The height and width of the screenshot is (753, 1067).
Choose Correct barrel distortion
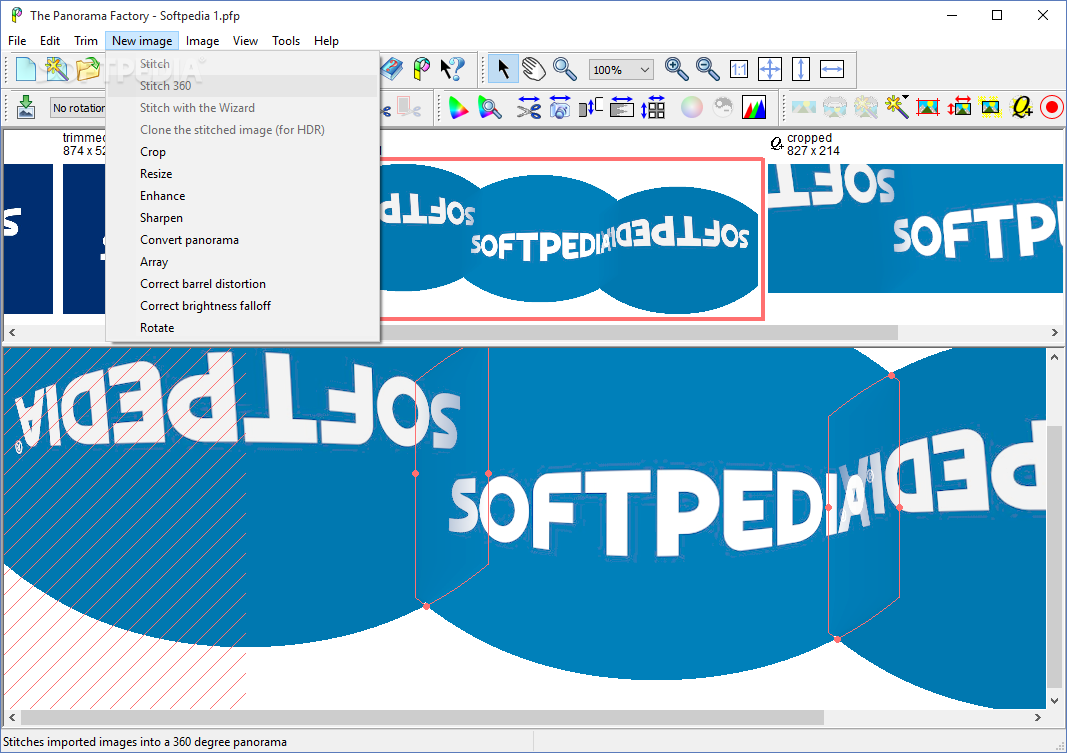coord(242,284)
